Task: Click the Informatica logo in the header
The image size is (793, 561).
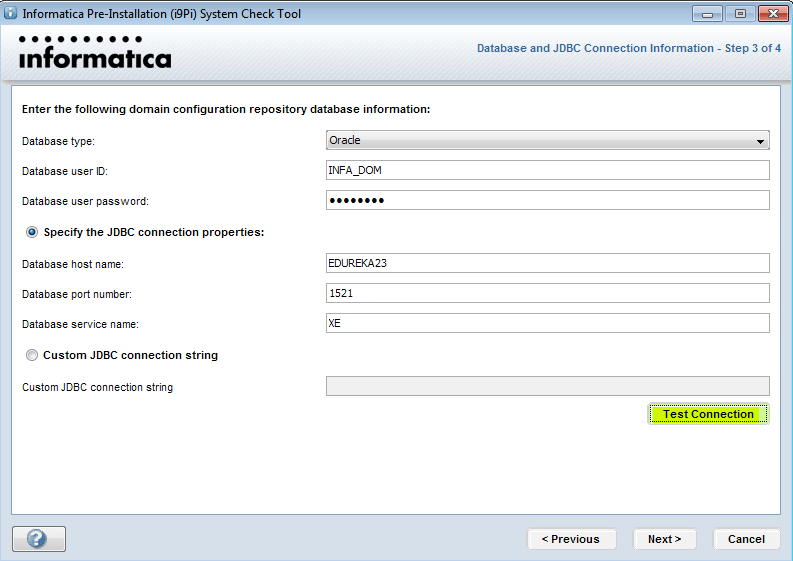Action: click(95, 52)
